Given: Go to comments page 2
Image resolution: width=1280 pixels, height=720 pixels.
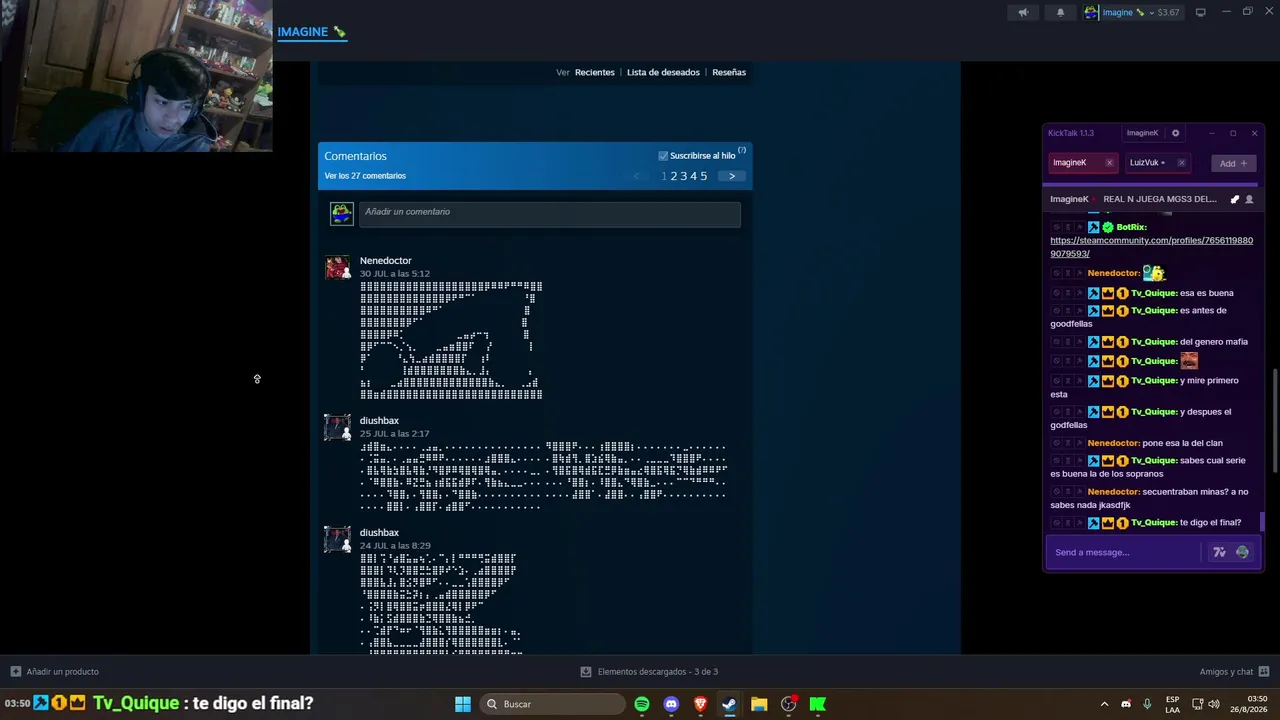Looking at the screenshot, I should tap(673, 176).
